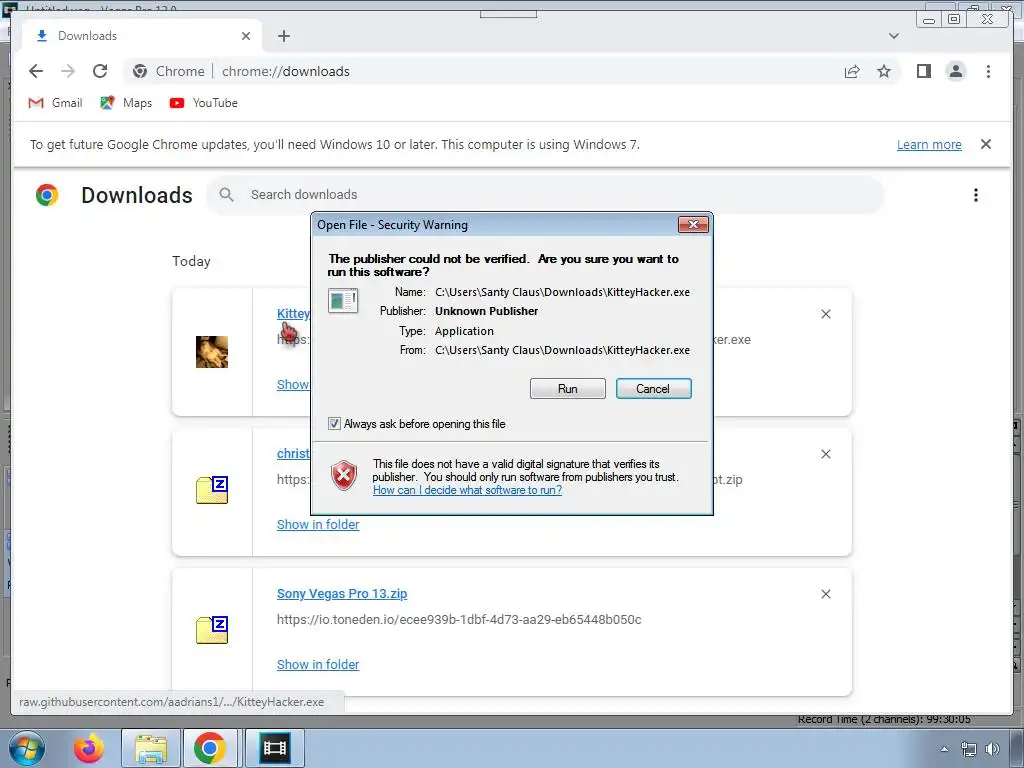This screenshot has height=768, width=1024.
Task: Open How can I decide what software link
Action: [x=467, y=490]
